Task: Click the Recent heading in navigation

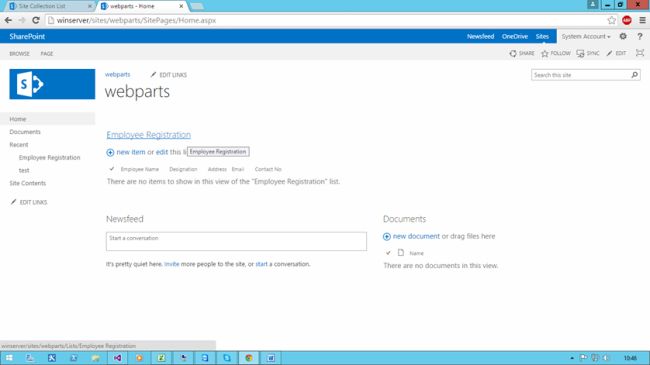Action: (x=19, y=145)
